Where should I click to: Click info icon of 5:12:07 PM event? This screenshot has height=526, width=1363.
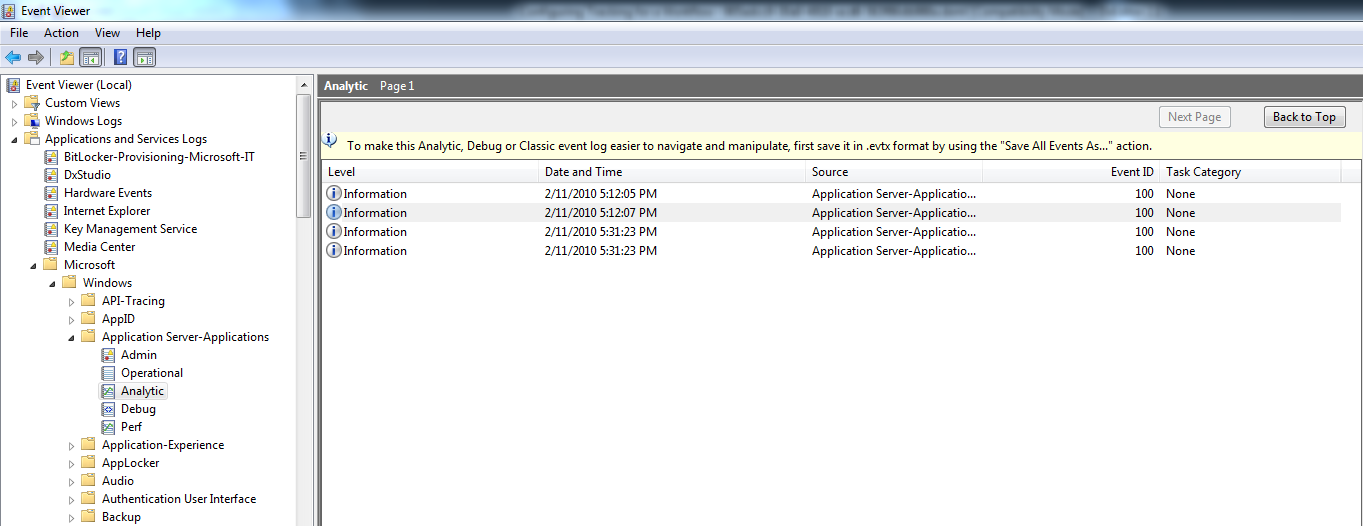[334, 213]
